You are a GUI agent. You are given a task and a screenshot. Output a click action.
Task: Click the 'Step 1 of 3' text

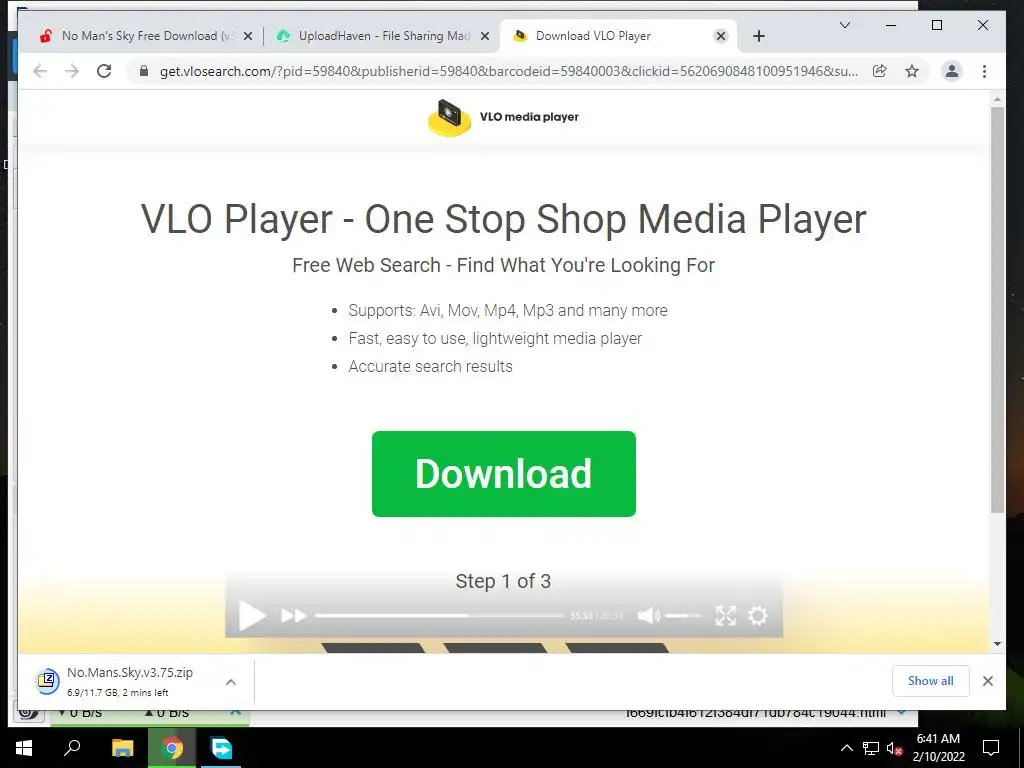(x=504, y=581)
